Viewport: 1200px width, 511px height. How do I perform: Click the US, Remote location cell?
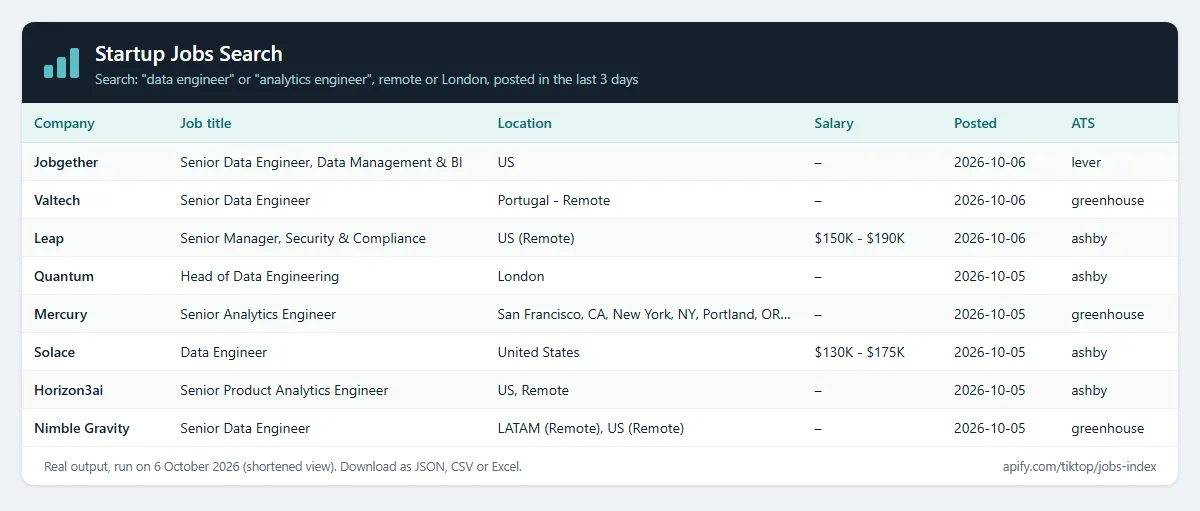click(533, 390)
